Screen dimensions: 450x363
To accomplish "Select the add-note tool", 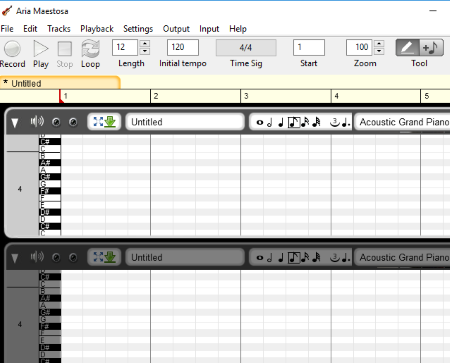I will (431, 48).
